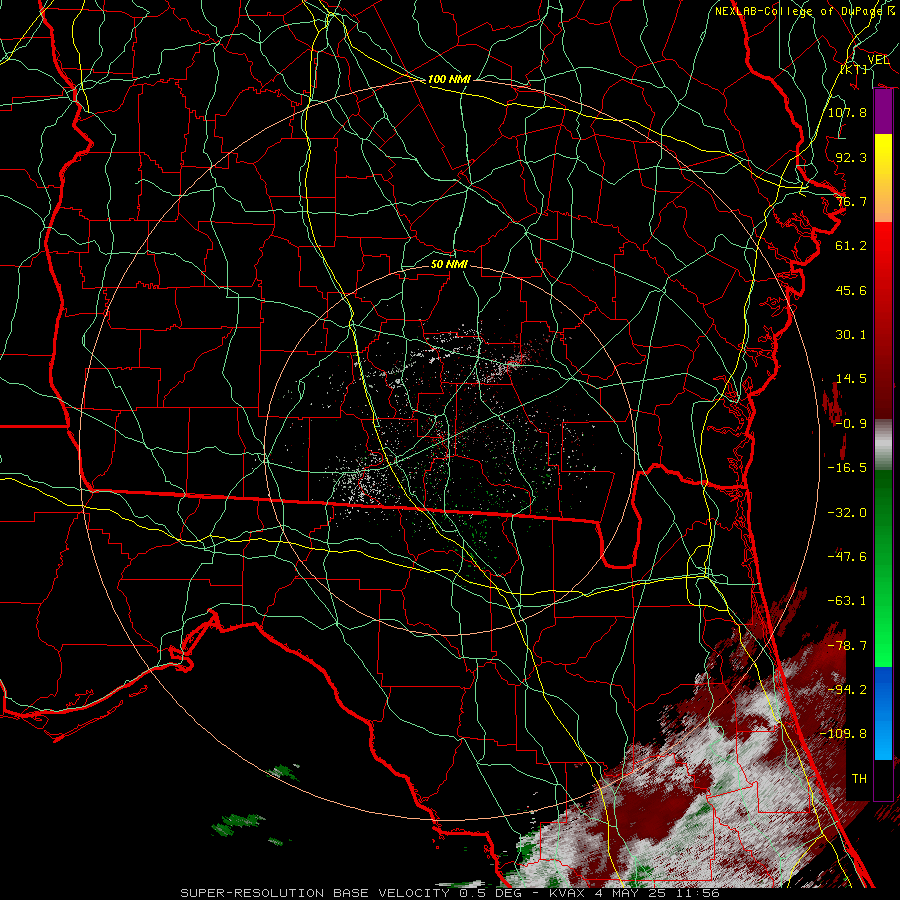This screenshot has height=900, width=900.
Task: Select the -78.7 scale value
Action: tap(847, 646)
